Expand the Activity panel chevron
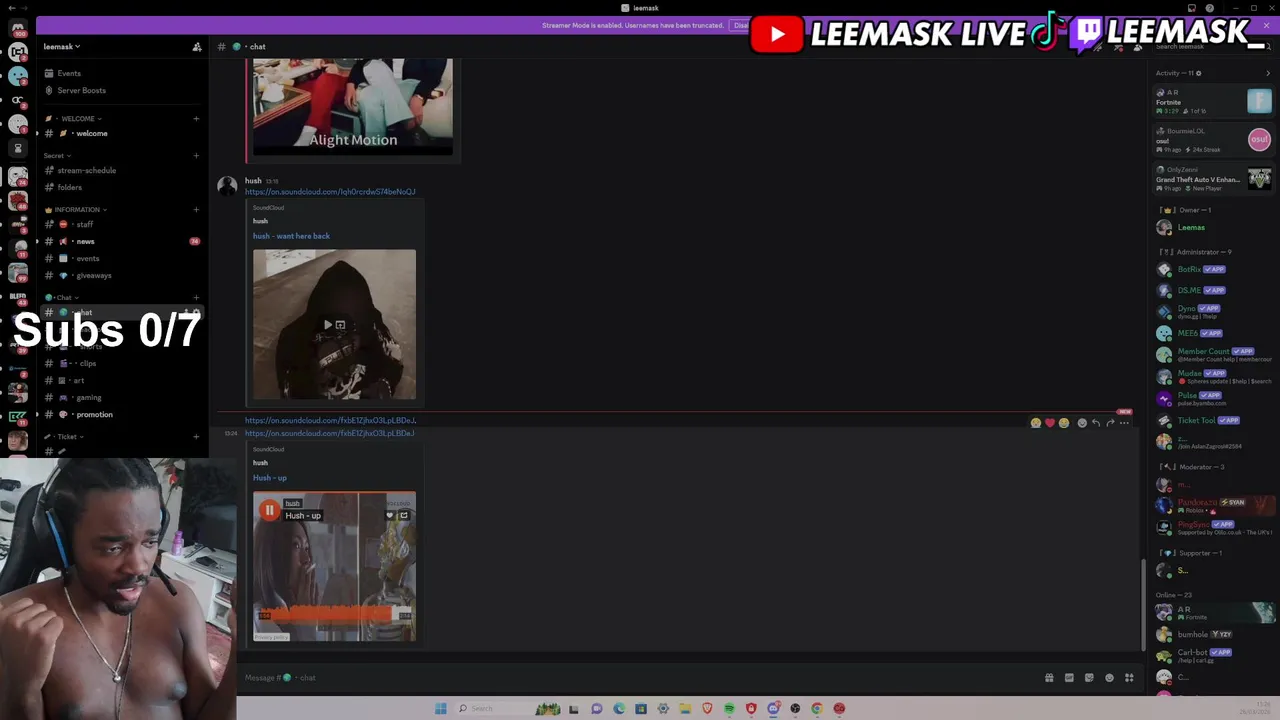Viewport: 1280px width, 720px height. pyautogui.click(x=1268, y=73)
